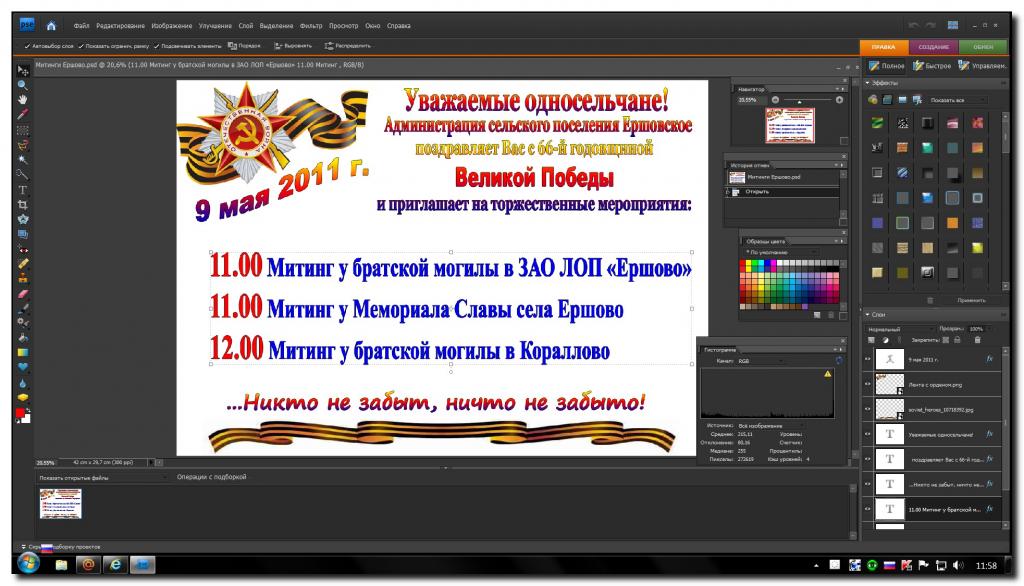1024x586 pixels.
Task: Click the Home icon next to PSE logo
Action: pyautogui.click(x=50, y=24)
